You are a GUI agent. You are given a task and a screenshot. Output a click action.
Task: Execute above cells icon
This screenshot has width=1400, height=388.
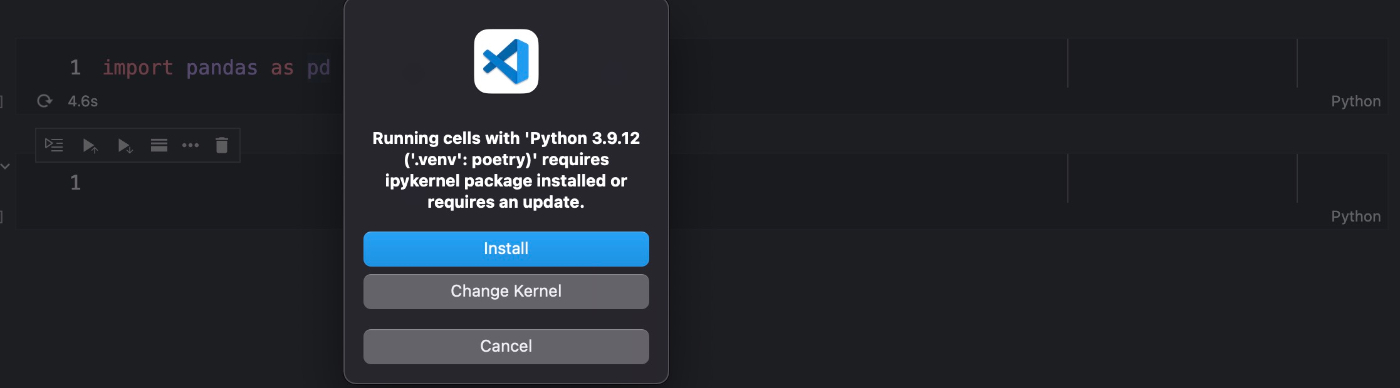[90, 146]
